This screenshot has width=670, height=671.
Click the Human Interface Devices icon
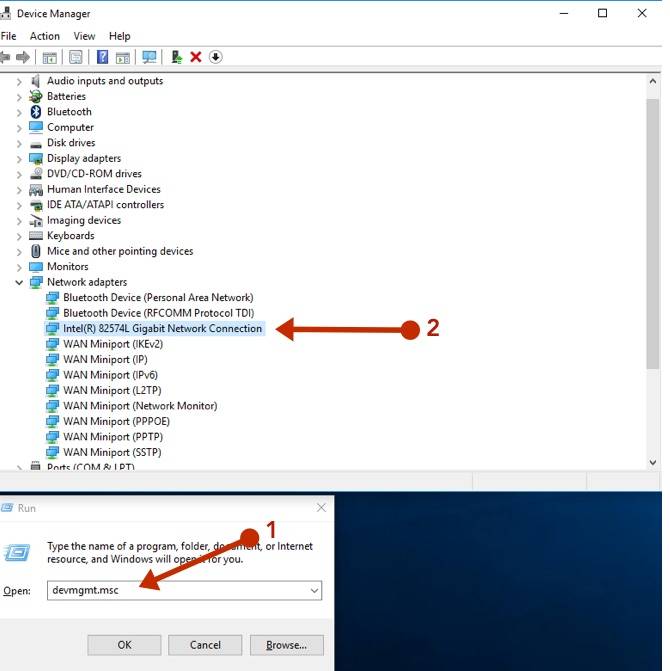coord(36,189)
